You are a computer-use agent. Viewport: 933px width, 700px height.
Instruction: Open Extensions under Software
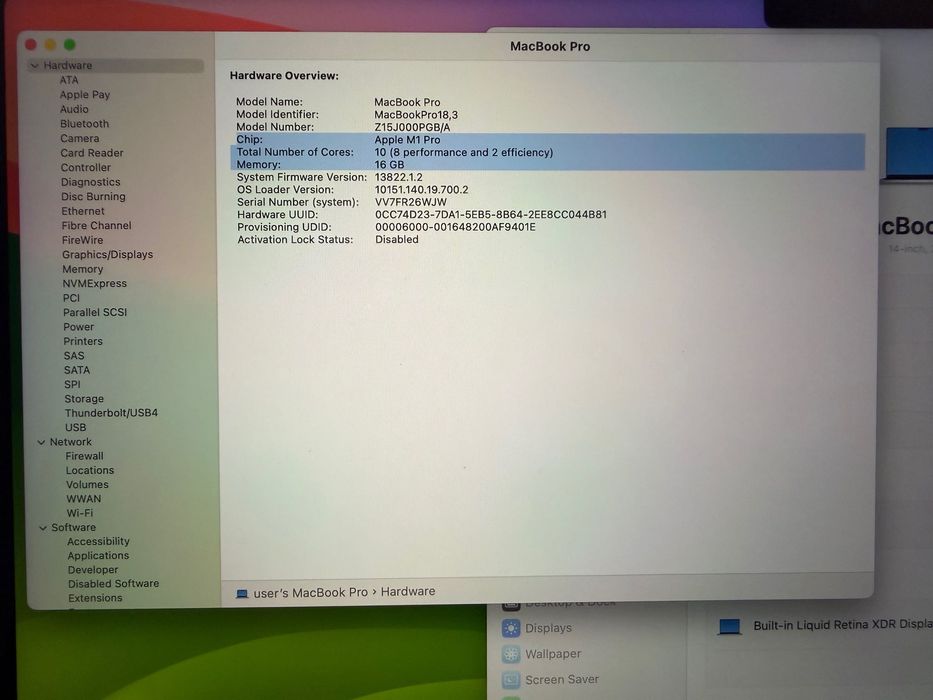[x=95, y=598]
